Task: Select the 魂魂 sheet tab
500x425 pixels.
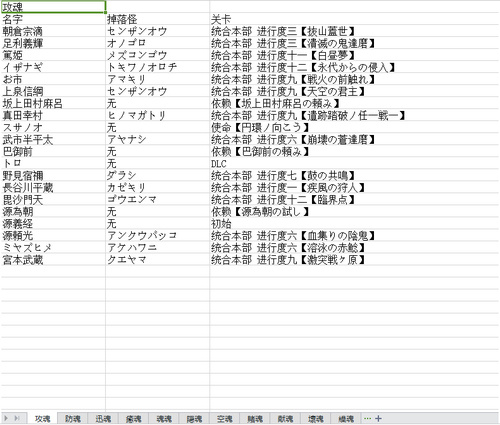Action: tap(164, 419)
